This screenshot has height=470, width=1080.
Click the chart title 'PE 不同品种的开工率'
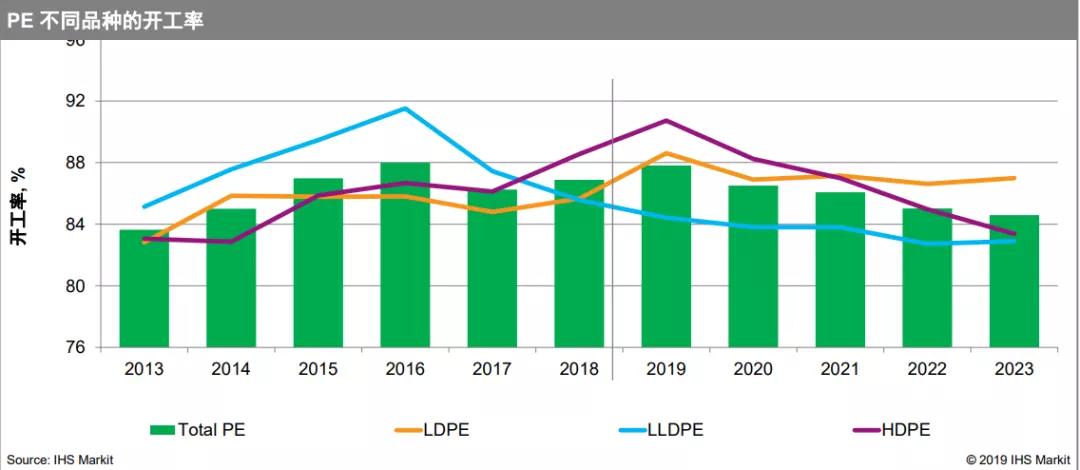105,21
